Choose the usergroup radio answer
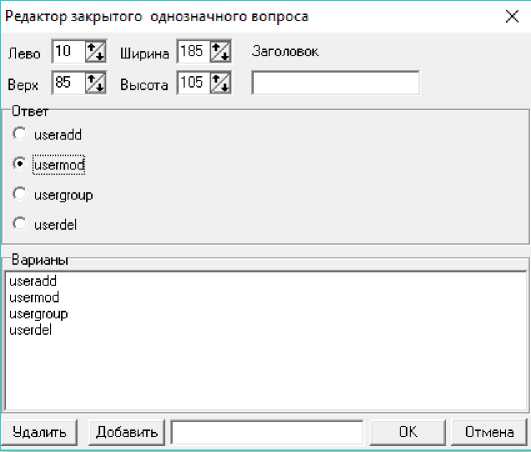 19,194
